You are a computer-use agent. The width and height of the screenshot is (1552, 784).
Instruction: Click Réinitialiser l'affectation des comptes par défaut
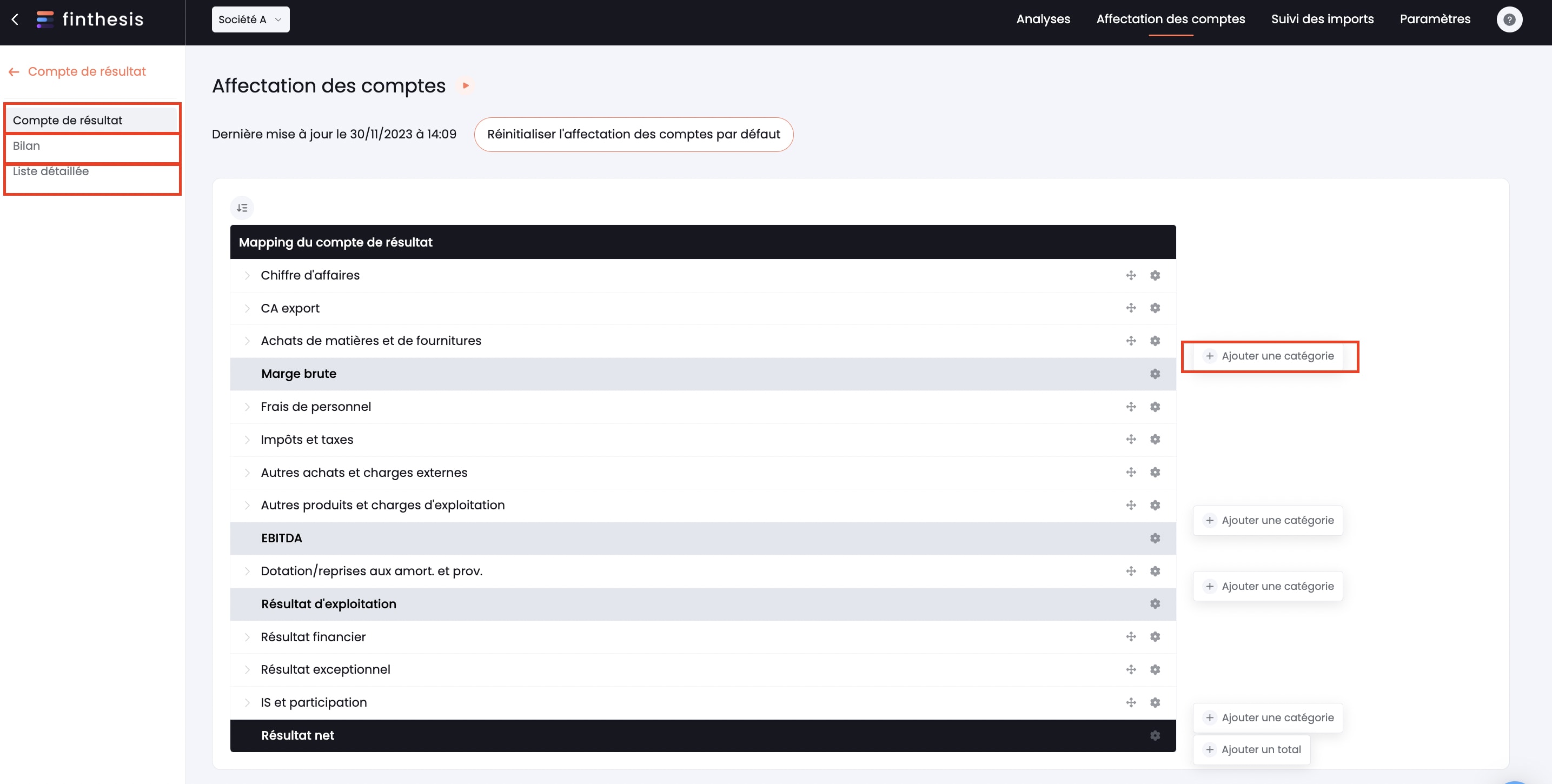coord(633,135)
